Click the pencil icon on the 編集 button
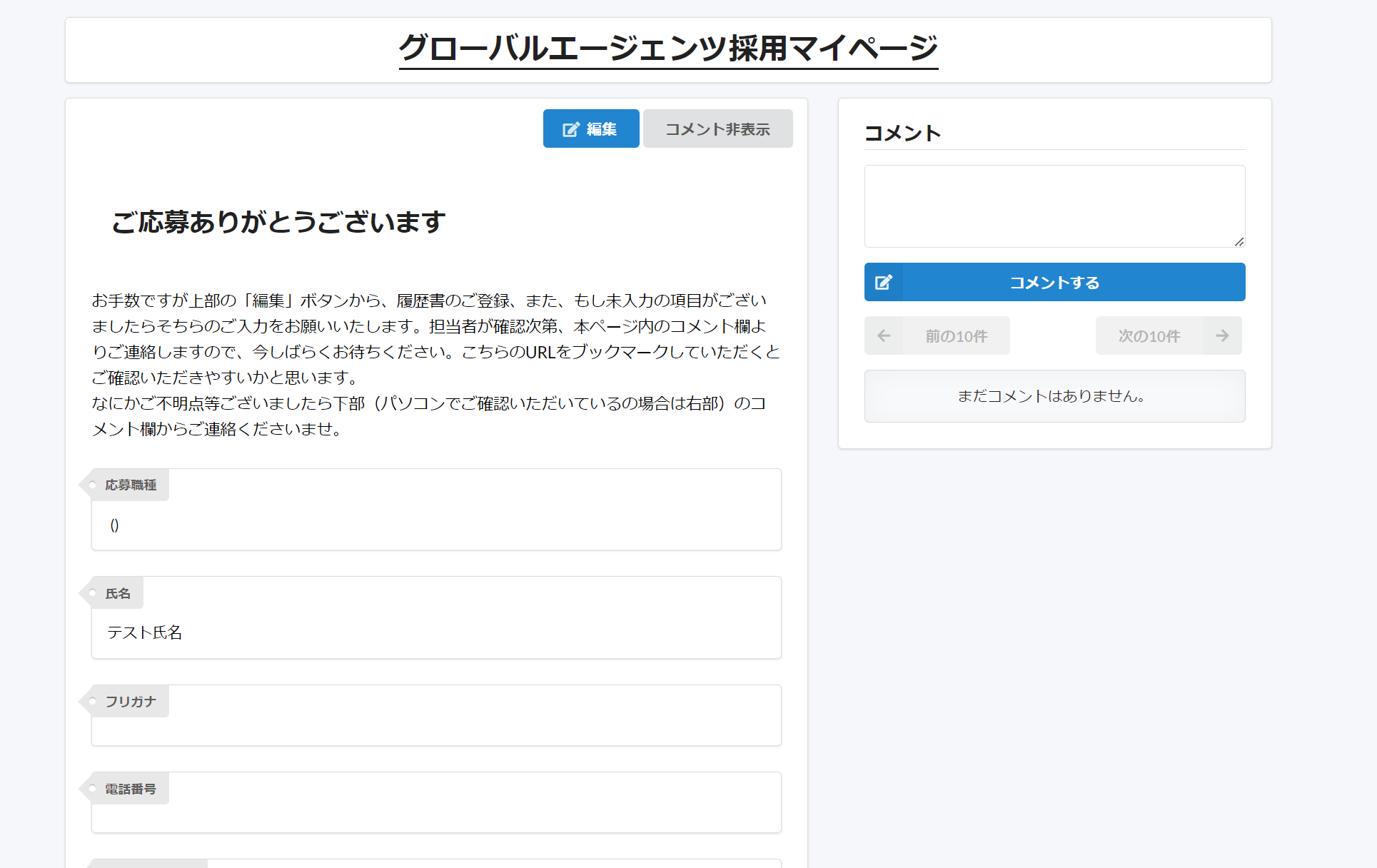Image resolution: width=1377 pixels, height=868 pixels. [x=569, y=128]
